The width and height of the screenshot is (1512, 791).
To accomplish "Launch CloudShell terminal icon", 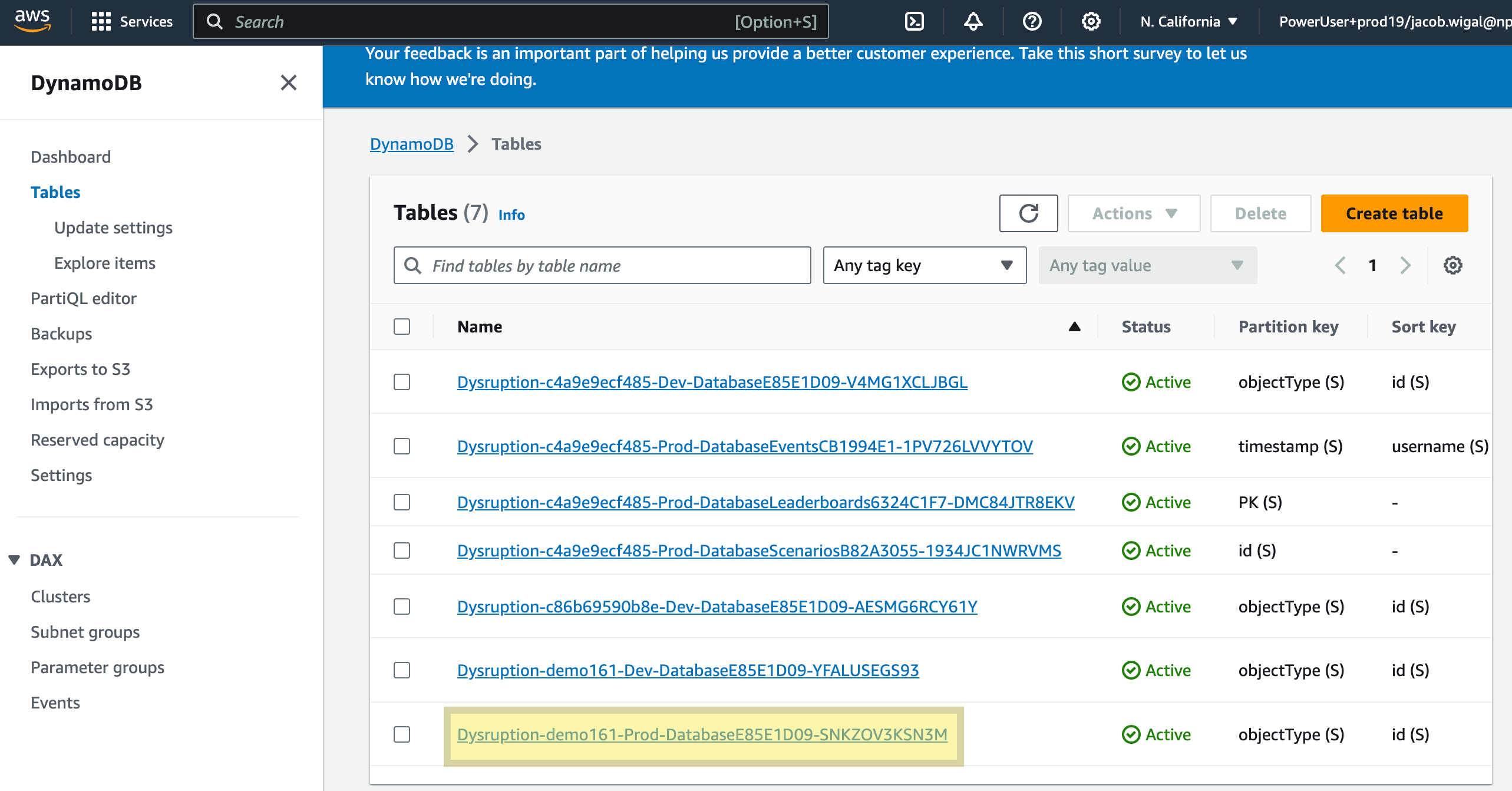I will coord(914,22).
